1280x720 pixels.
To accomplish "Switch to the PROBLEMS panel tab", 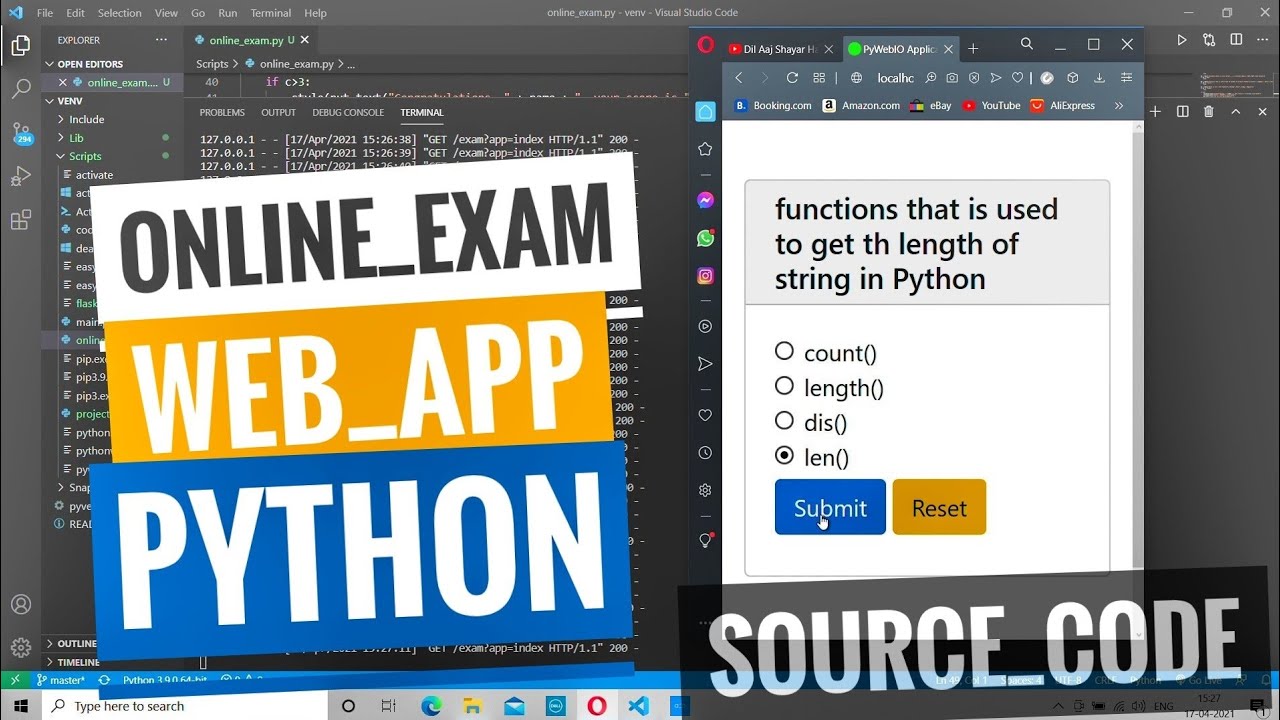I will (x=222, y=113).
